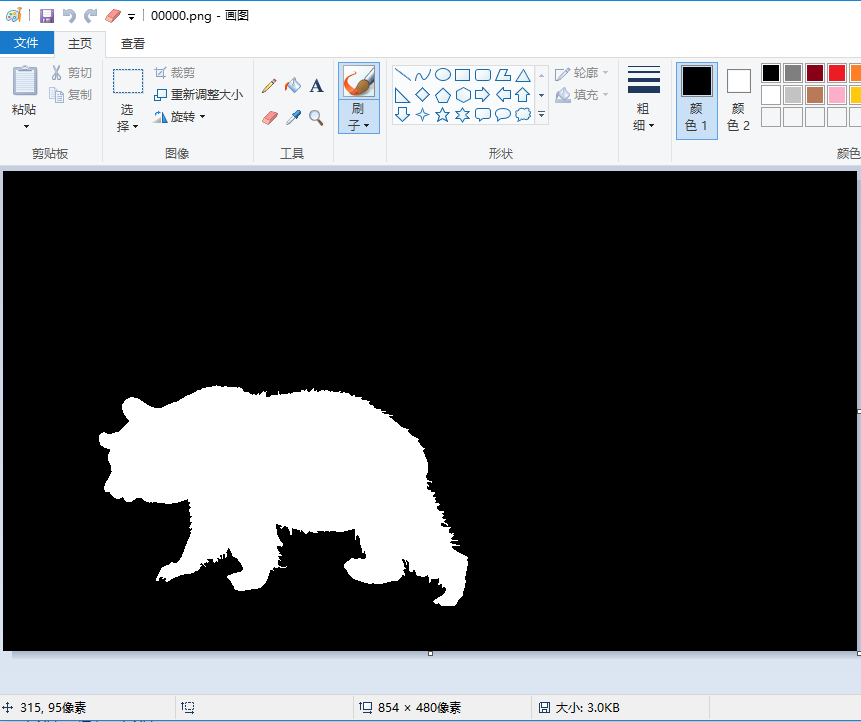
Task: Choose the Left arrow shape
Action: tap(503, 95)
